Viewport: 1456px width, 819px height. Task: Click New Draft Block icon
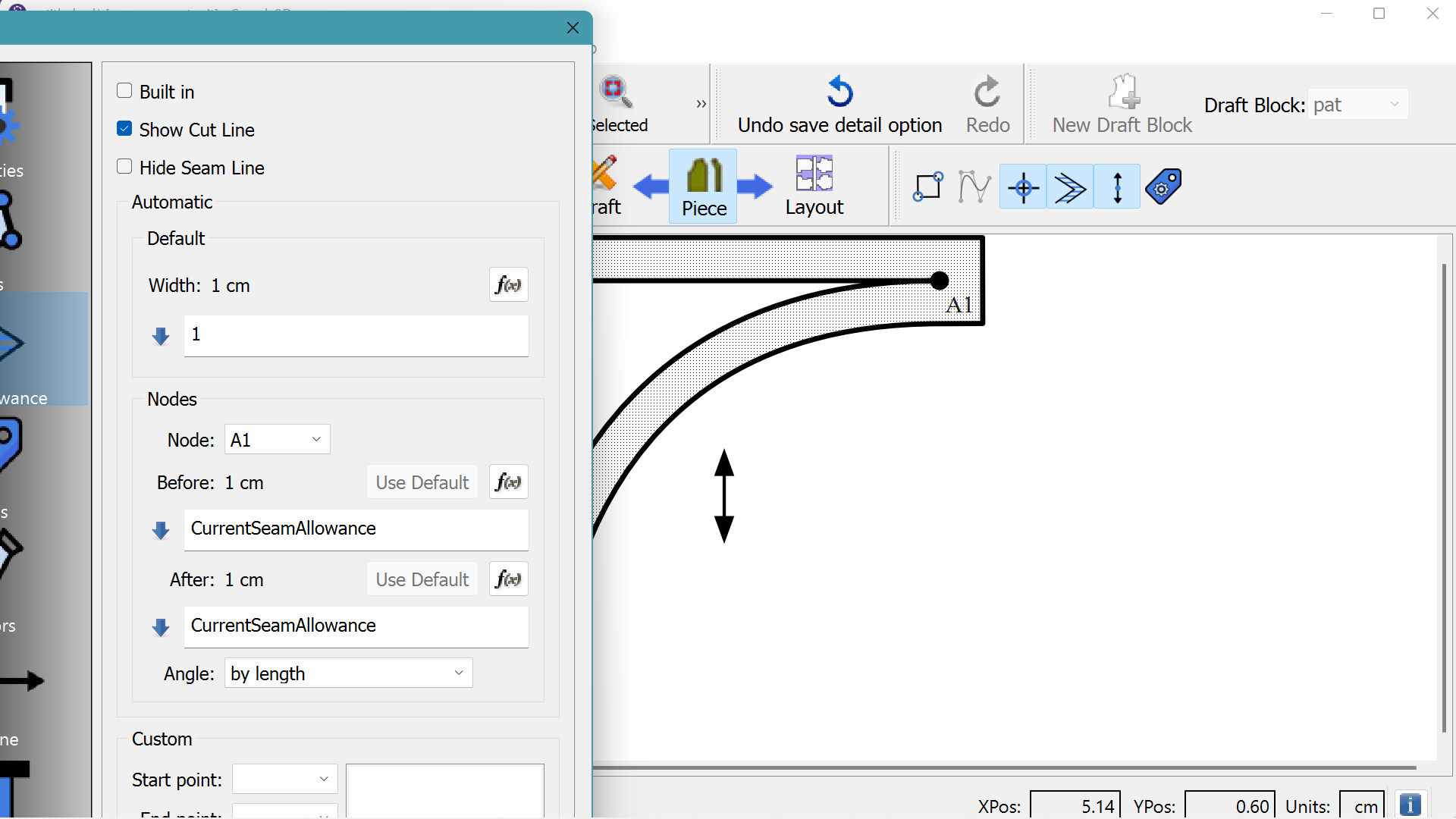[1123, 93]
